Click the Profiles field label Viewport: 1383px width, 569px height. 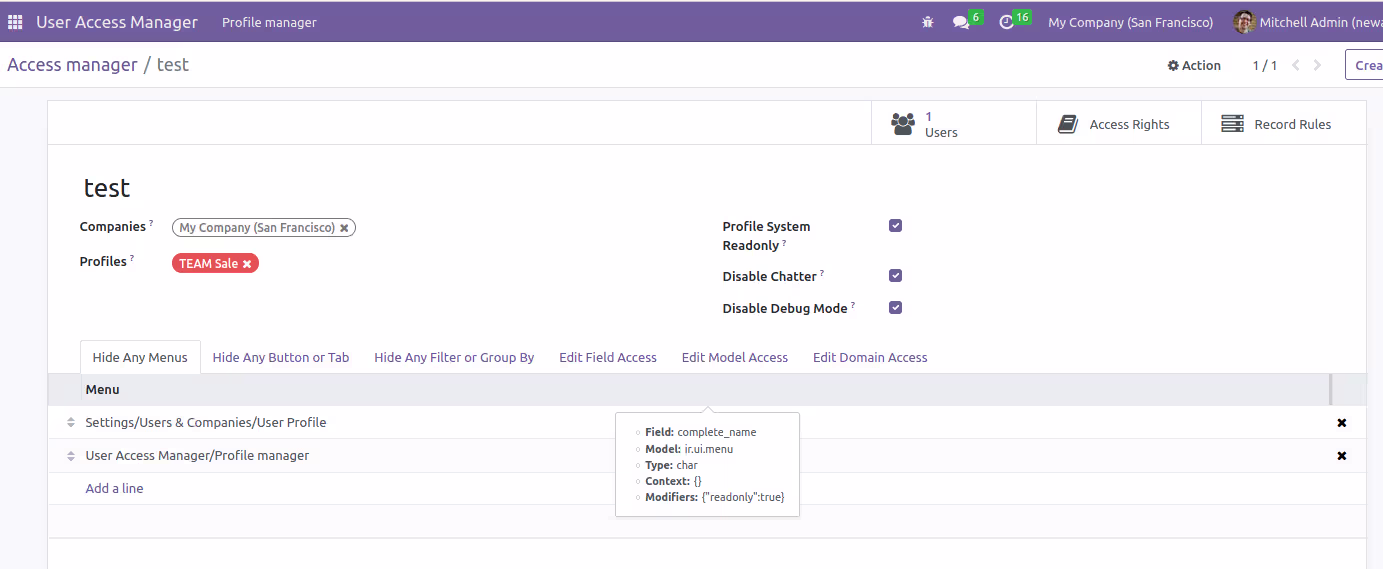point(103,262)
